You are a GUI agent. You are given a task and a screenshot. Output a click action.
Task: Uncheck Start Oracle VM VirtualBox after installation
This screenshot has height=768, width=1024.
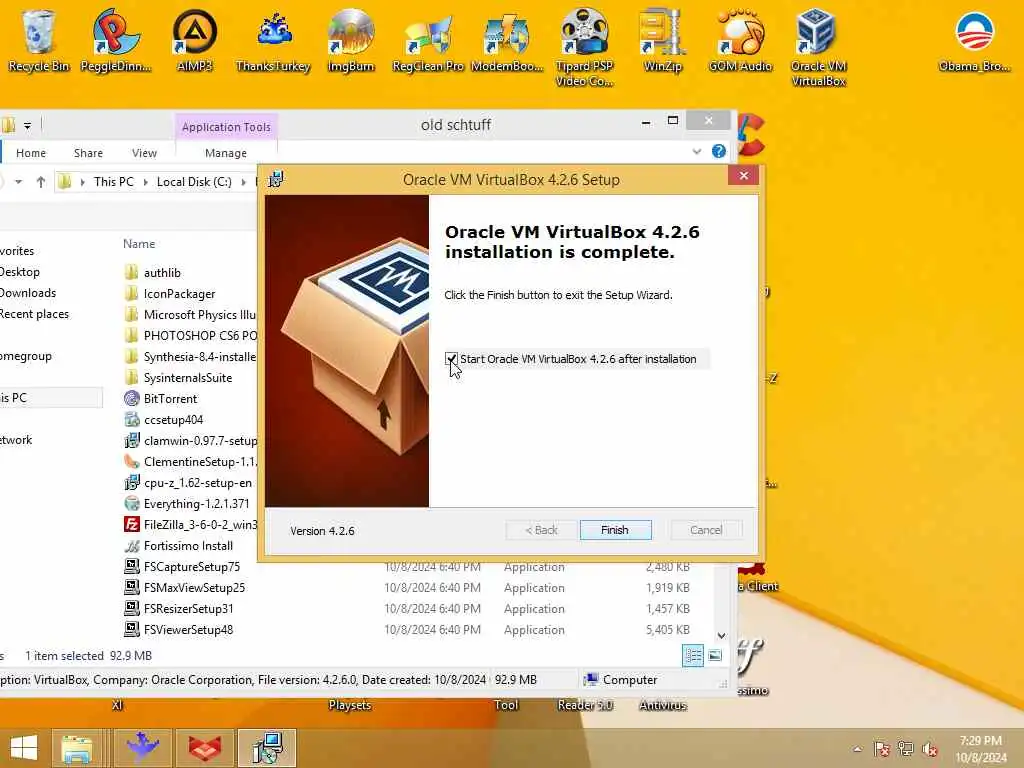tap(451, 359)
